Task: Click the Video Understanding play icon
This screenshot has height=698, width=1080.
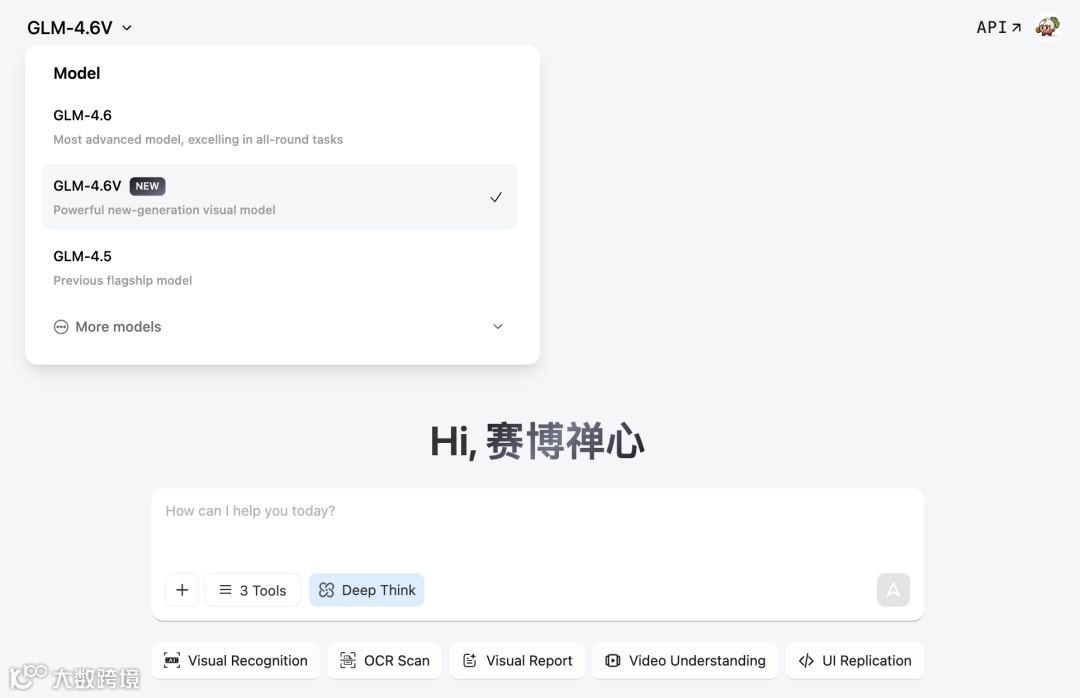Action: pos(612,661)
